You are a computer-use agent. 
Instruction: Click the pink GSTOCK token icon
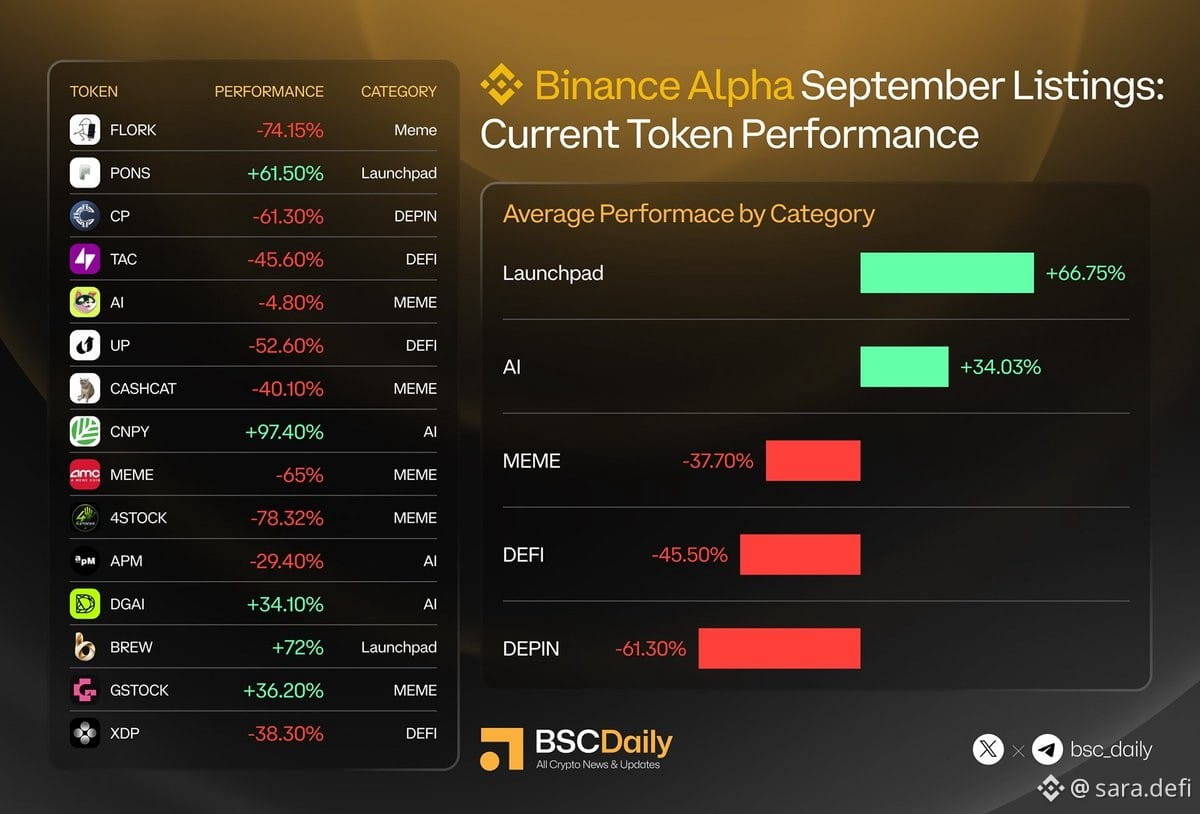click(x=85, y=690)
